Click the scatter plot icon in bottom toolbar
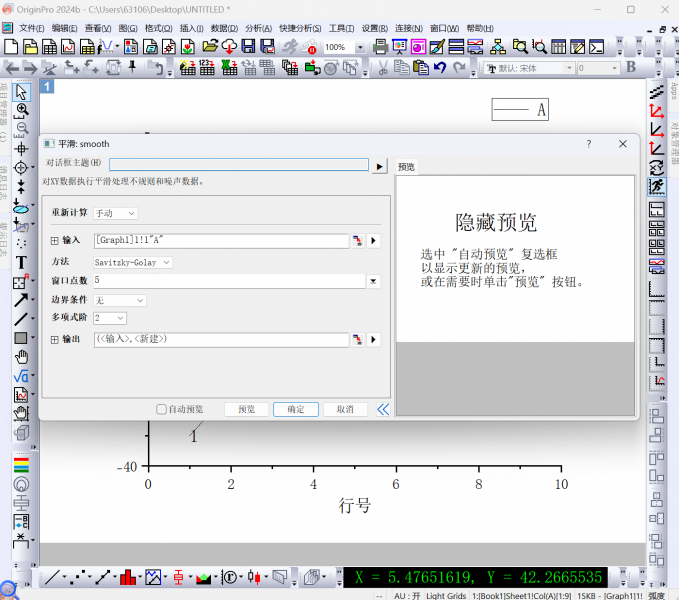This screenshot has height=600, width=679. (78, 577)
